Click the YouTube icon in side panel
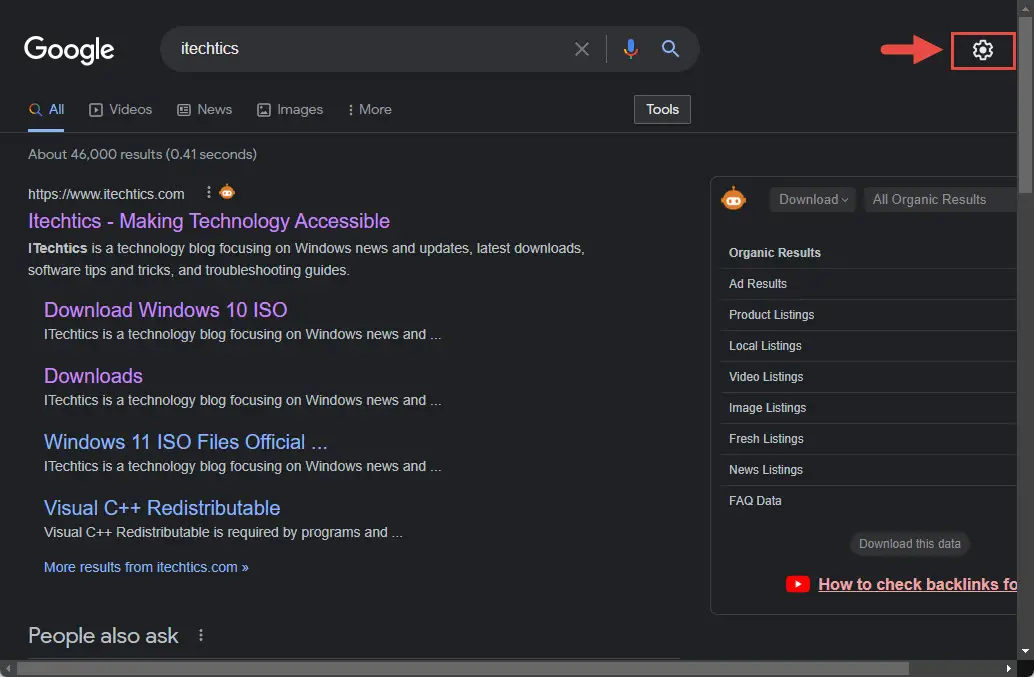Image resolution: width=1034 pixels, height=677 pixels. coord(798,584)
